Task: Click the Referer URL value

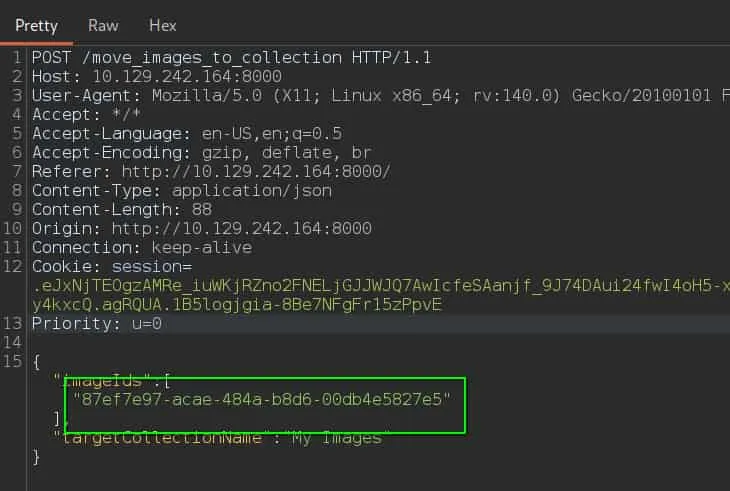Action: (x=256, y=172)
